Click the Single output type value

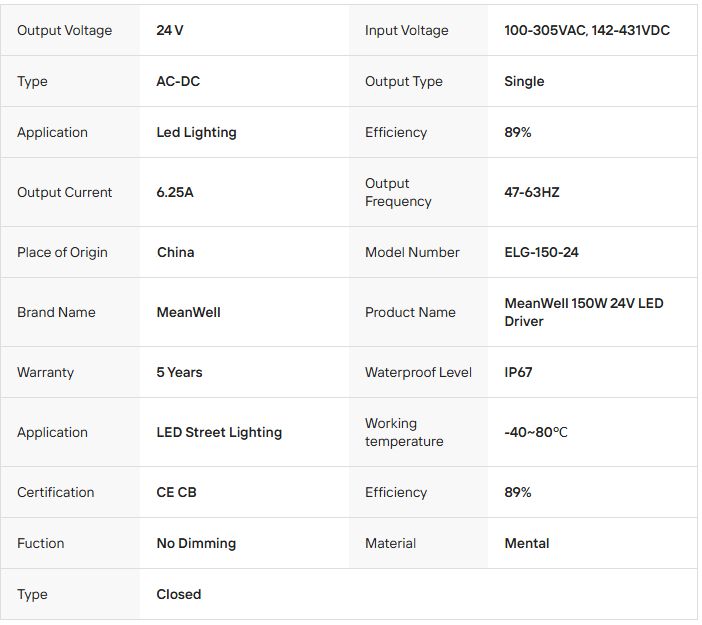pyautogui.click(x=524, y=81)
